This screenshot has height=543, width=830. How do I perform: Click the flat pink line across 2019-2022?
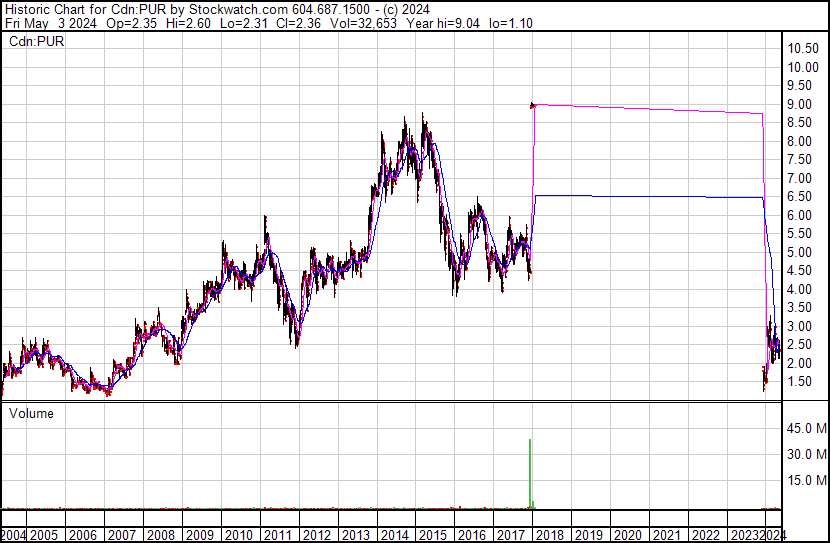pos(650,108)
